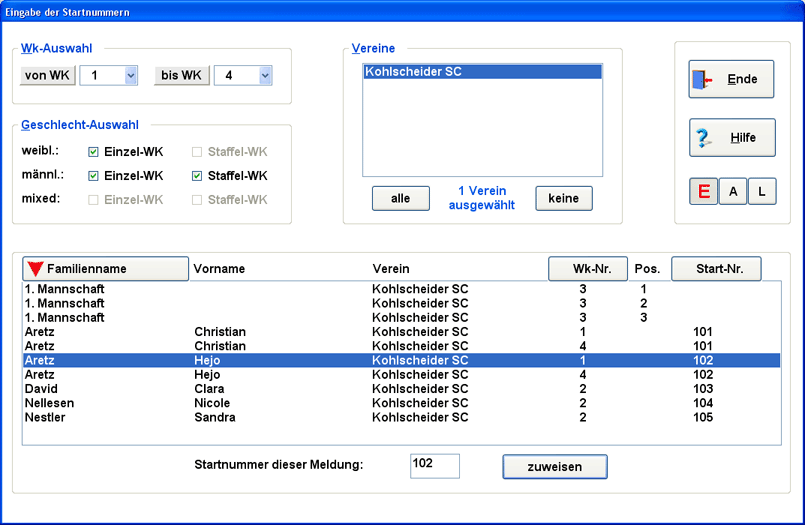Open the von WK dropdown
Viewport: 805px width, 525px height.
[130, 76]
